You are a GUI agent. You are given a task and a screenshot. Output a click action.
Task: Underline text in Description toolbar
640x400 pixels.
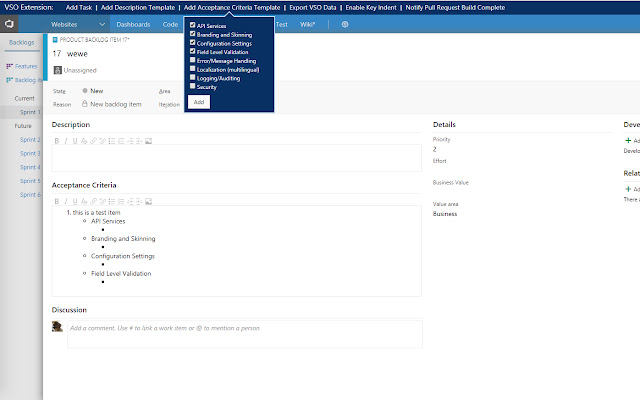tap(75, 141)
